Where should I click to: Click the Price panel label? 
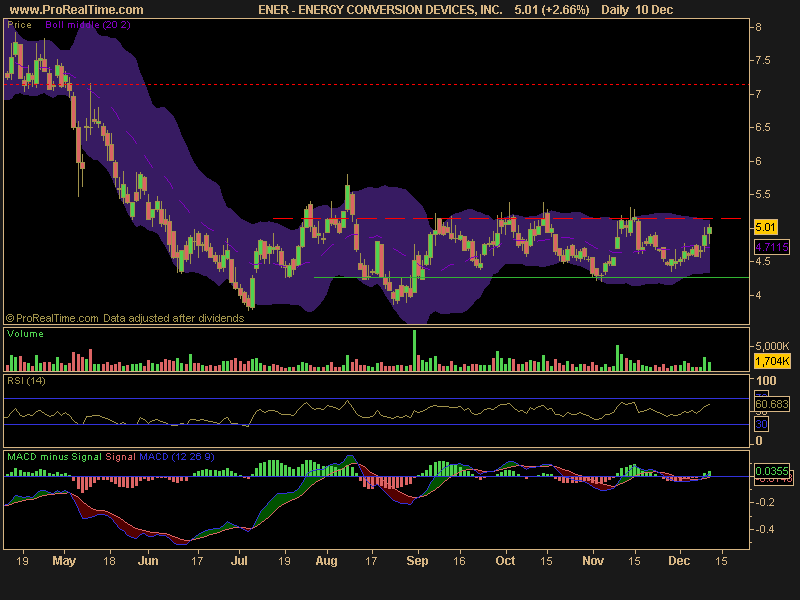19,24
